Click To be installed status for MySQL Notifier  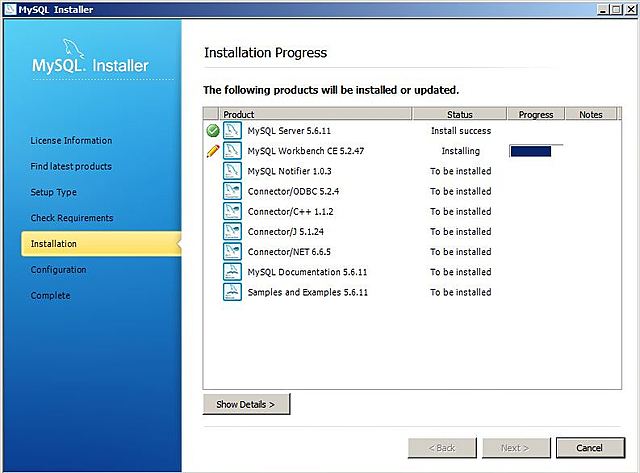(x=460, y=171)
